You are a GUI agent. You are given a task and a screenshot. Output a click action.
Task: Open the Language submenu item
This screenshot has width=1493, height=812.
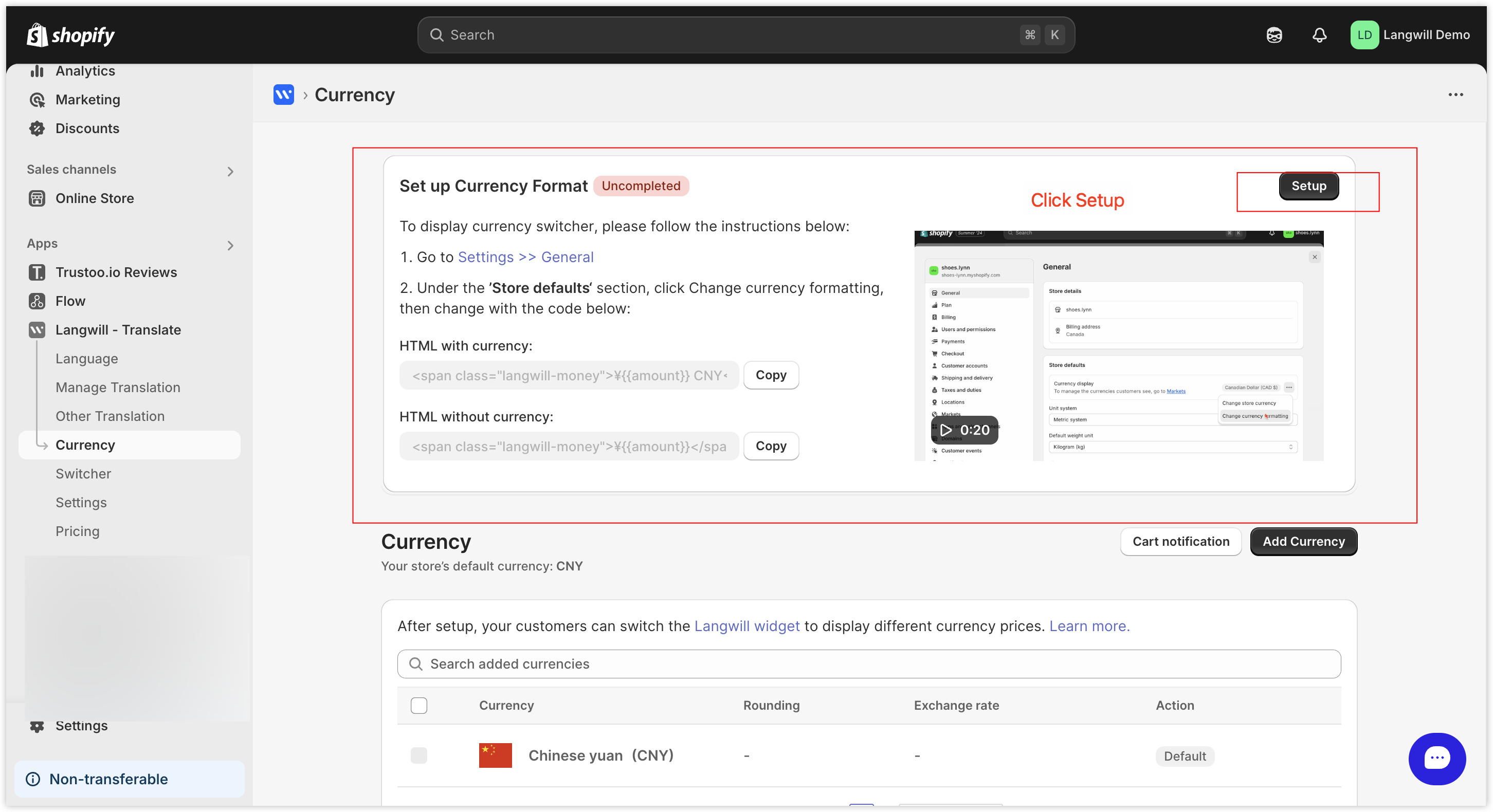86,359
